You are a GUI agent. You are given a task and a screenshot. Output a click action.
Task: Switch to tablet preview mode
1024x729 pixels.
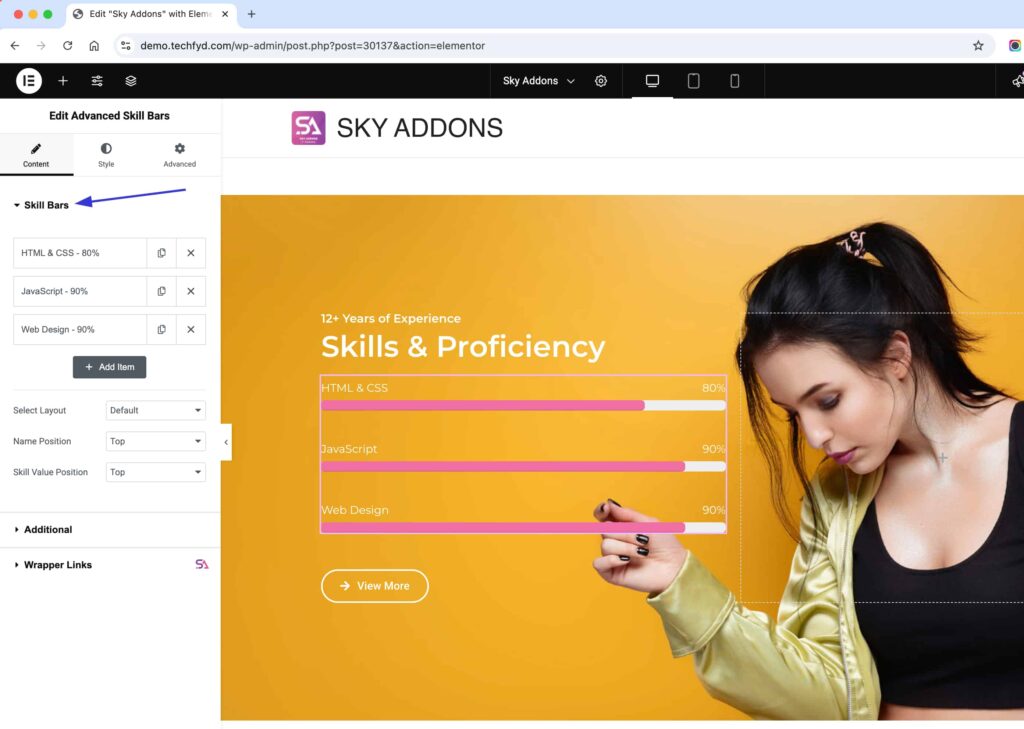694,81
